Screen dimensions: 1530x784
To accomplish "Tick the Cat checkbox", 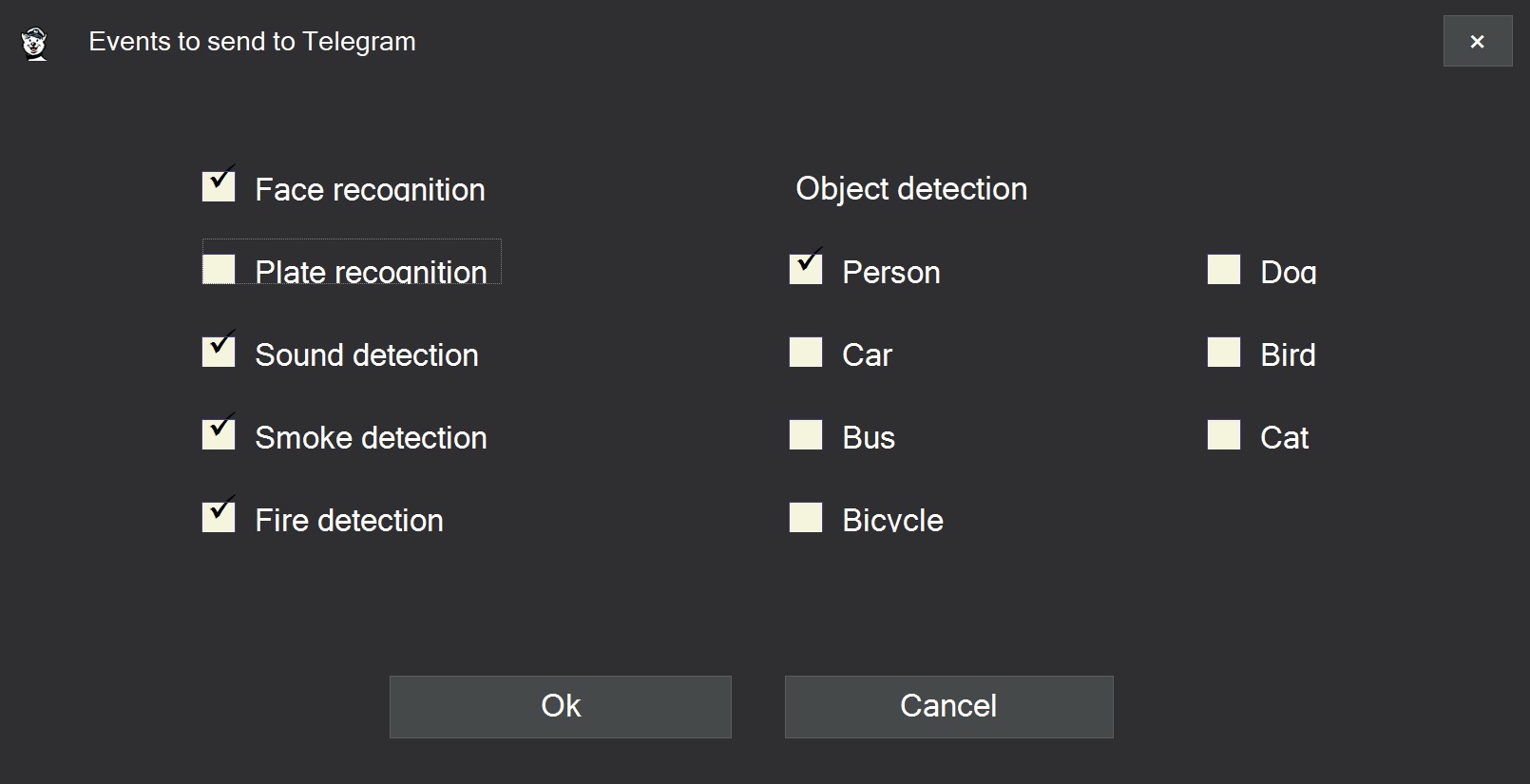I will [1224, 434].
